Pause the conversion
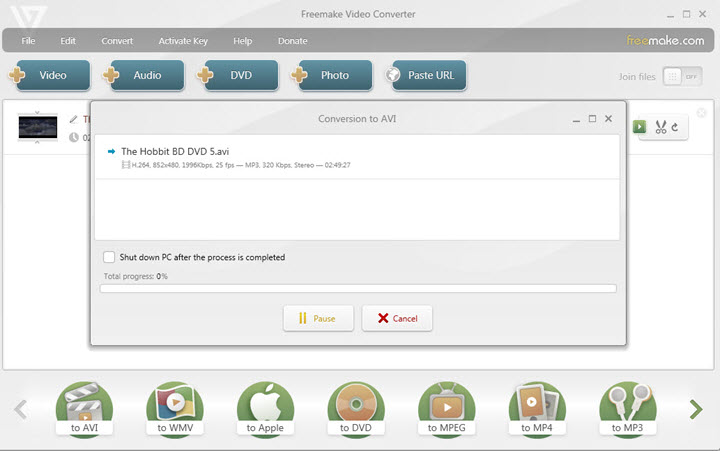Viewport: 720px width, 451px height. tap(318, 318)
